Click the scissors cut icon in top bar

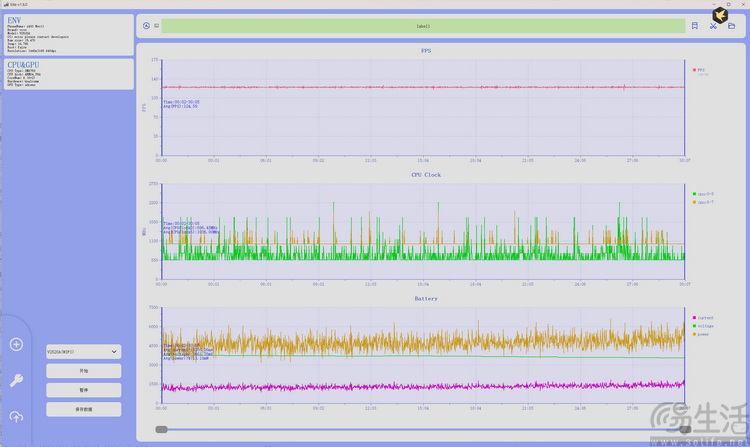point(713,26)
